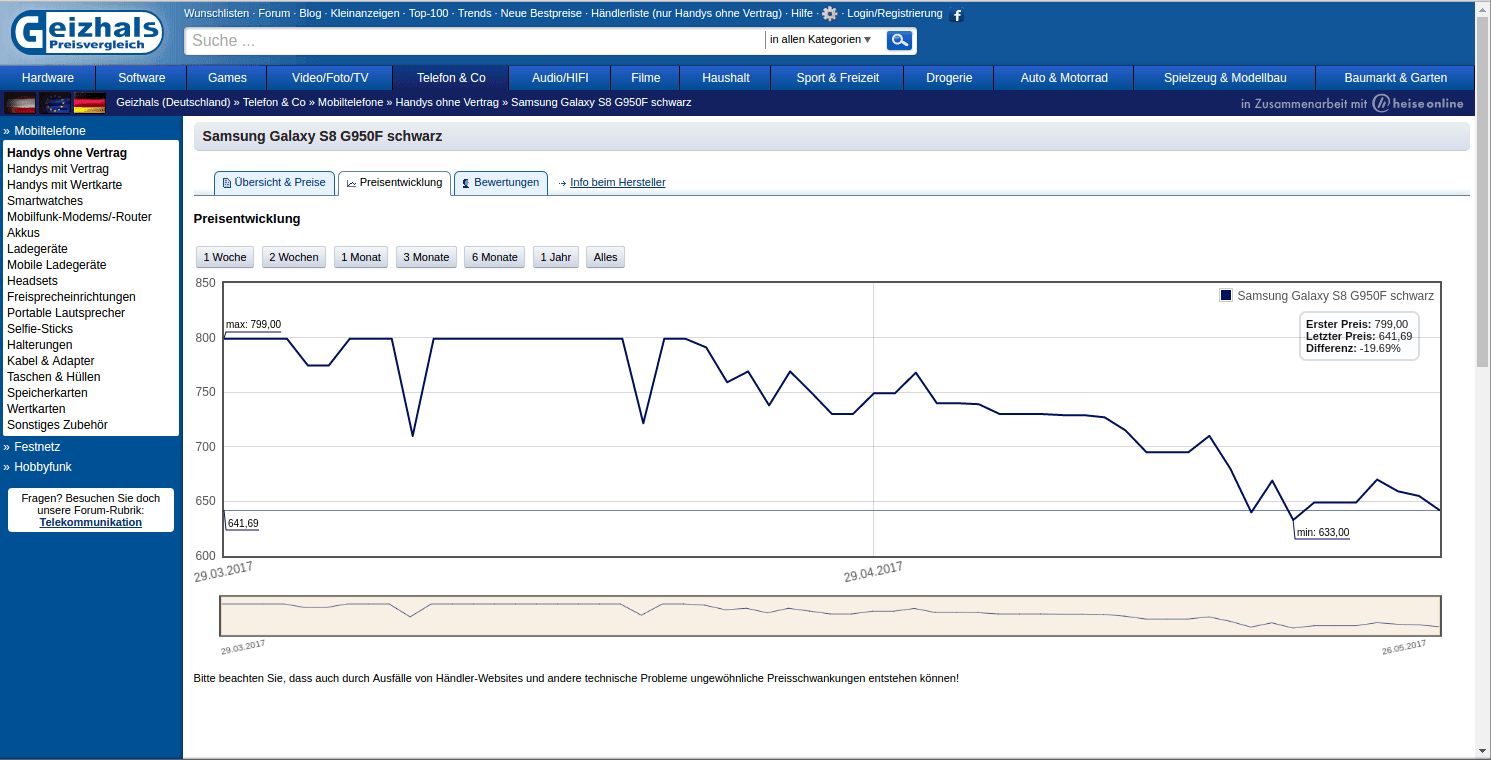
Task: Open the Drogerie category menu
Action: (x=949, y=78)
